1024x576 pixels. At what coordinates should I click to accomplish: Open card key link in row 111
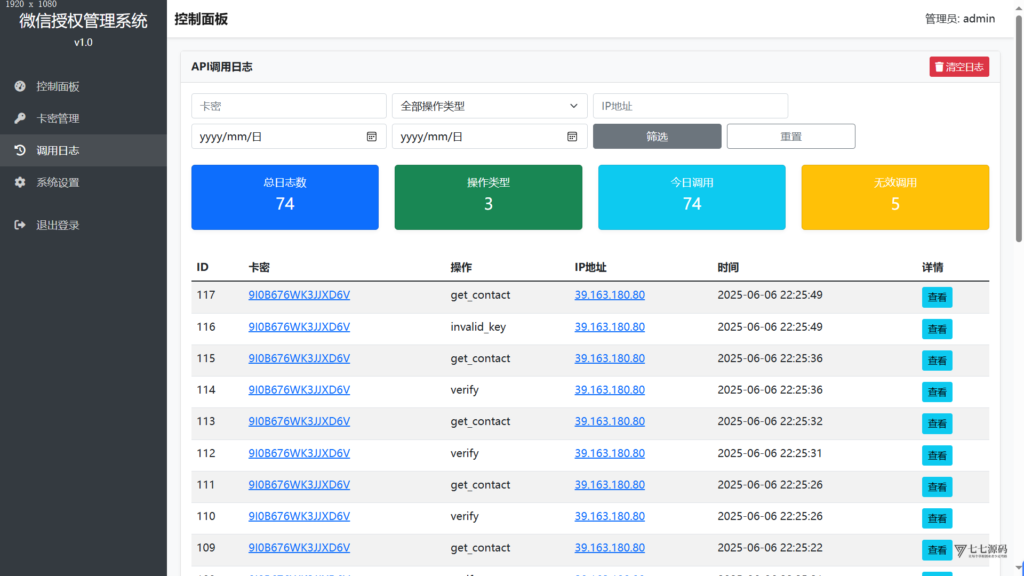coord(299,485)
